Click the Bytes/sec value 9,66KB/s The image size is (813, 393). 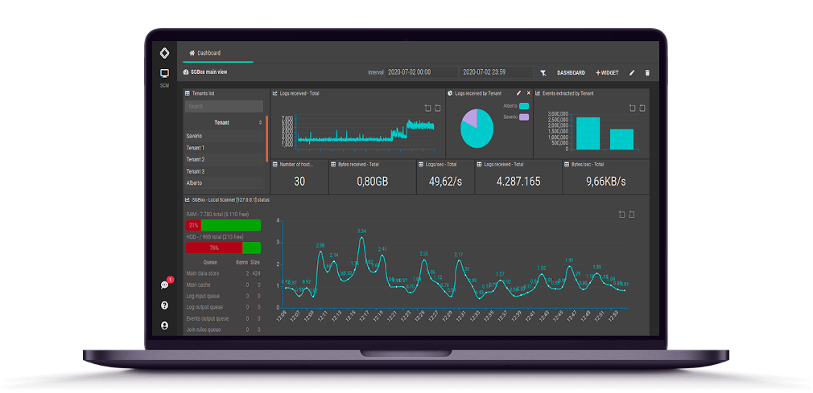(x=606, y=181)
